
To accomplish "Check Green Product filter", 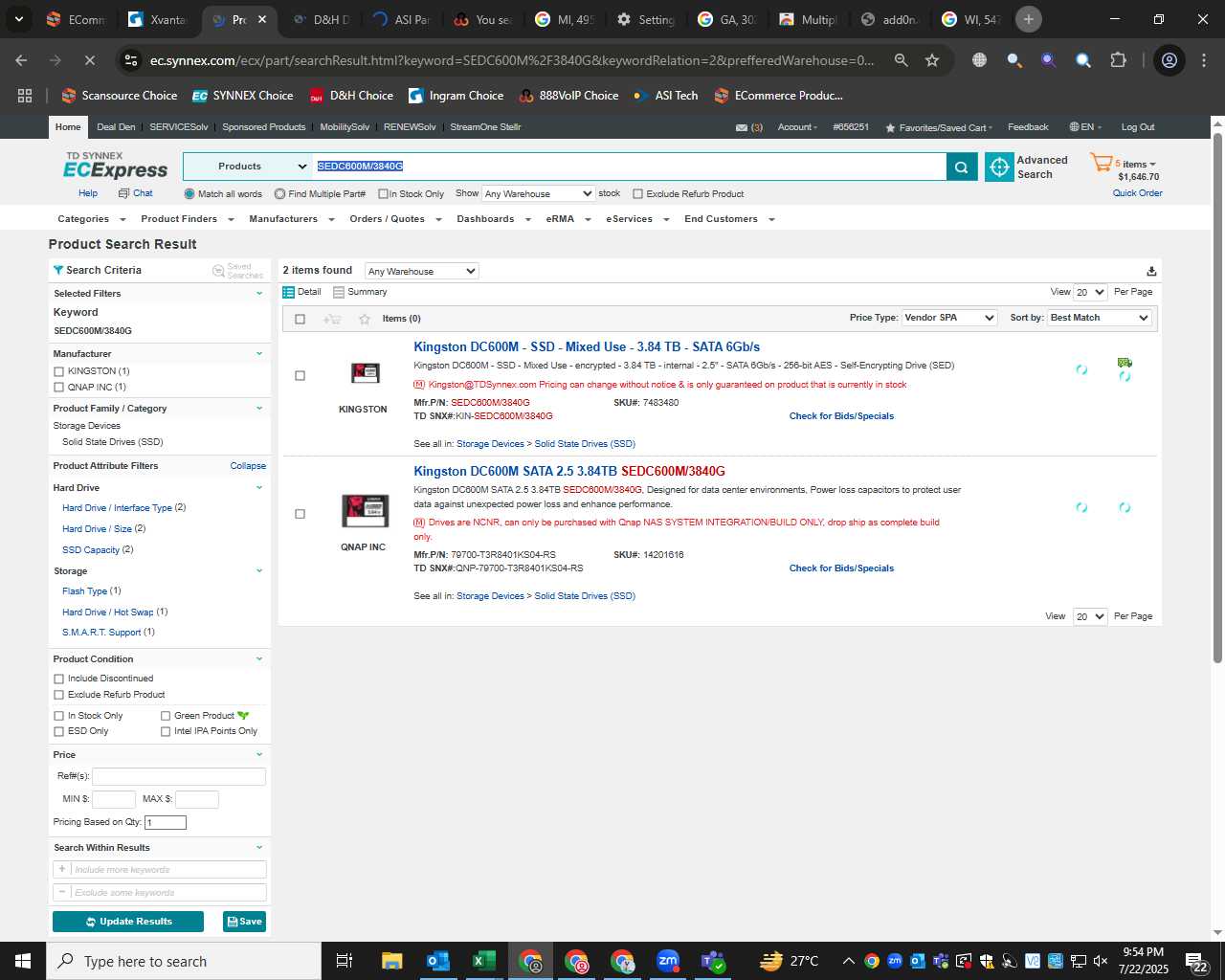I will point(166,716).
